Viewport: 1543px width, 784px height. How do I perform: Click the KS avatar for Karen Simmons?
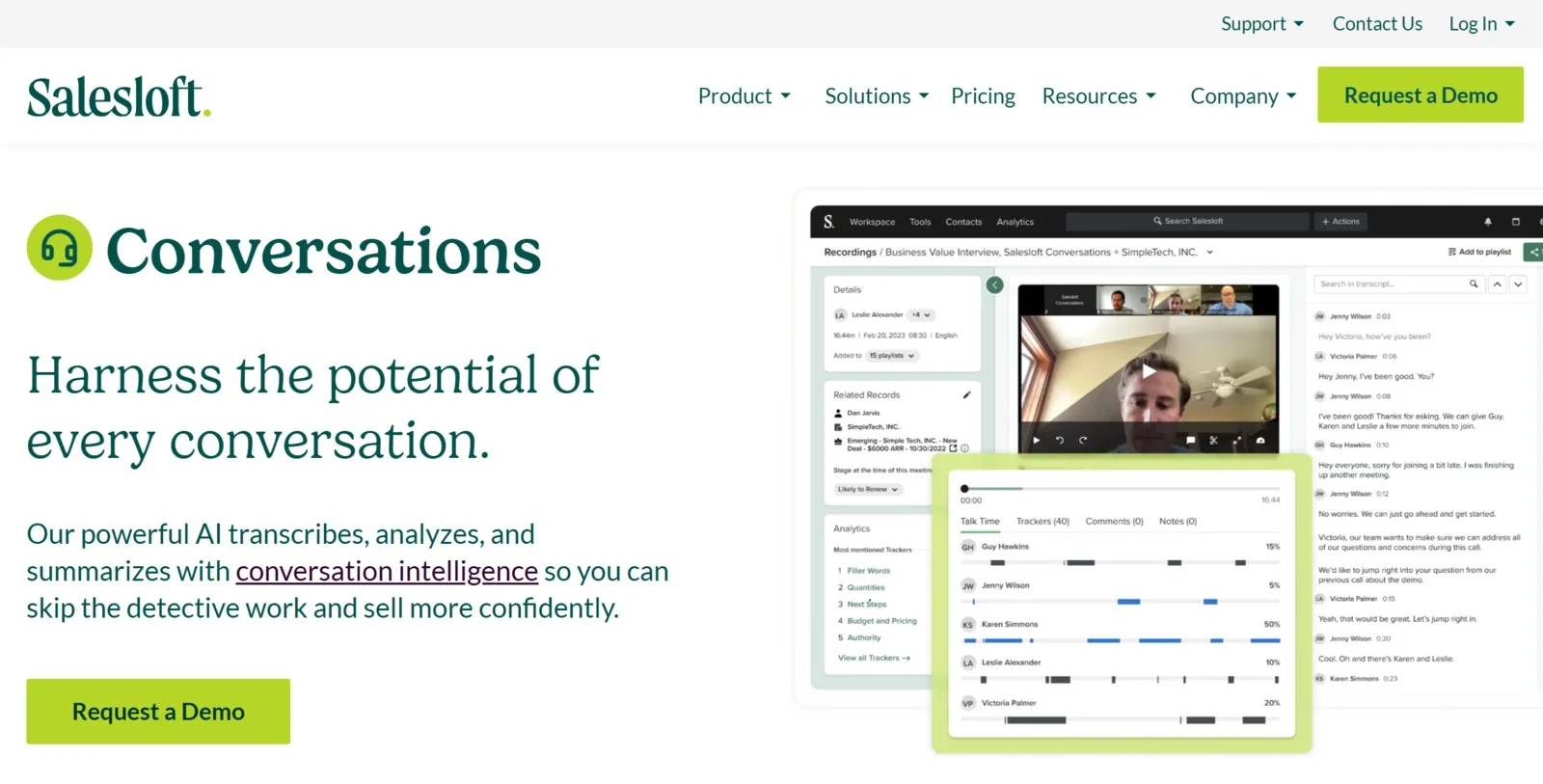pos(968,625)
